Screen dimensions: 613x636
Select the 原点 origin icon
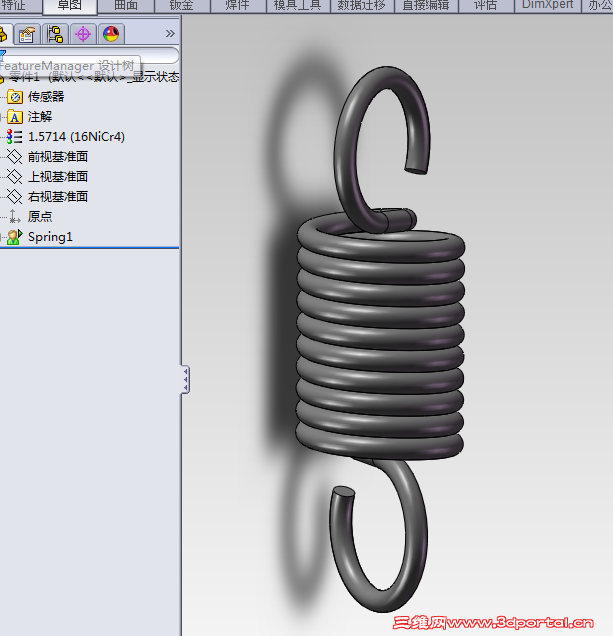pos(15,217)
